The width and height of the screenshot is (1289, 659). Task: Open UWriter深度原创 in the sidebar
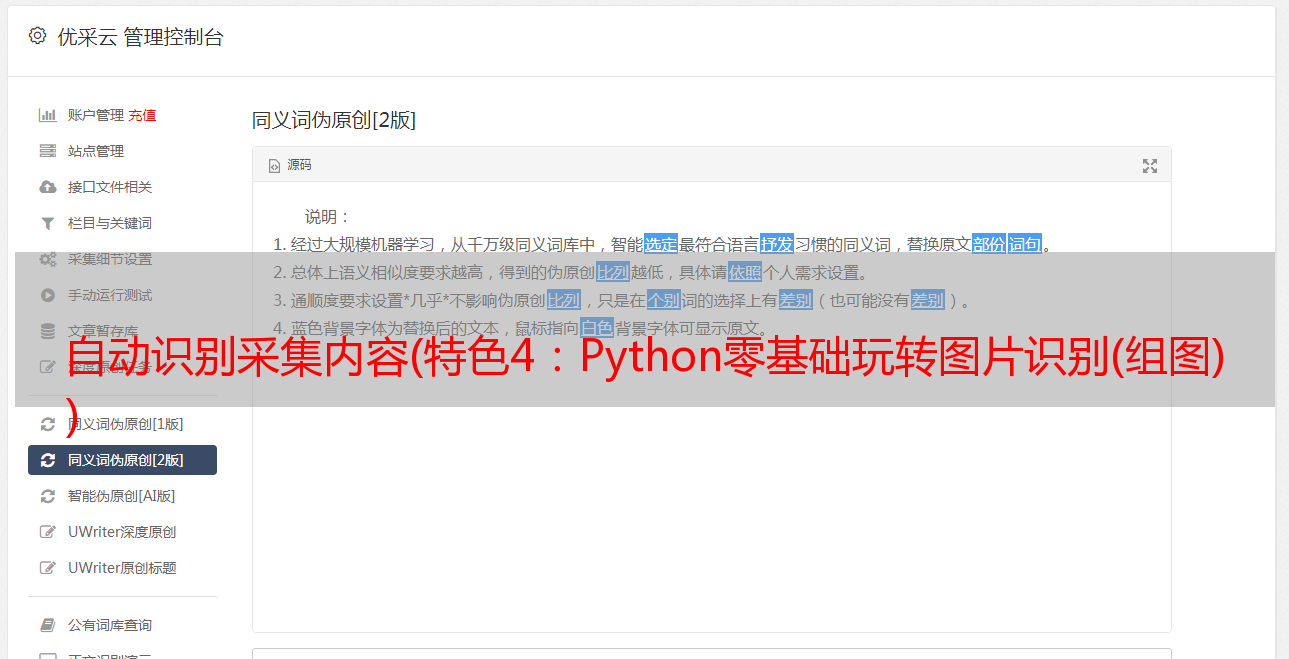coord(122,532)
